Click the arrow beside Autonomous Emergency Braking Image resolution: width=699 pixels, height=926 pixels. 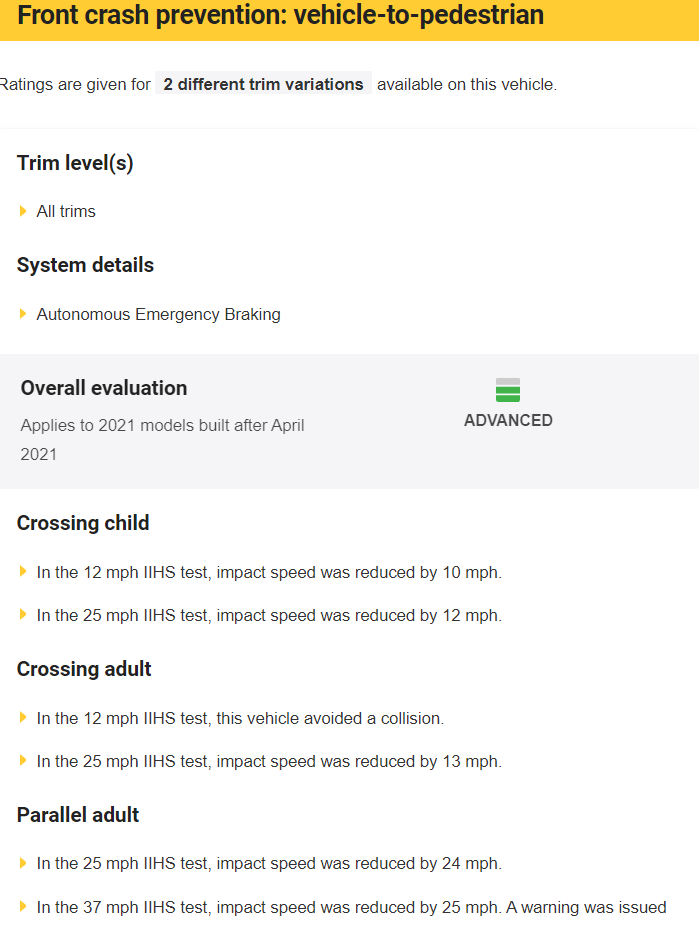point(23,314)
